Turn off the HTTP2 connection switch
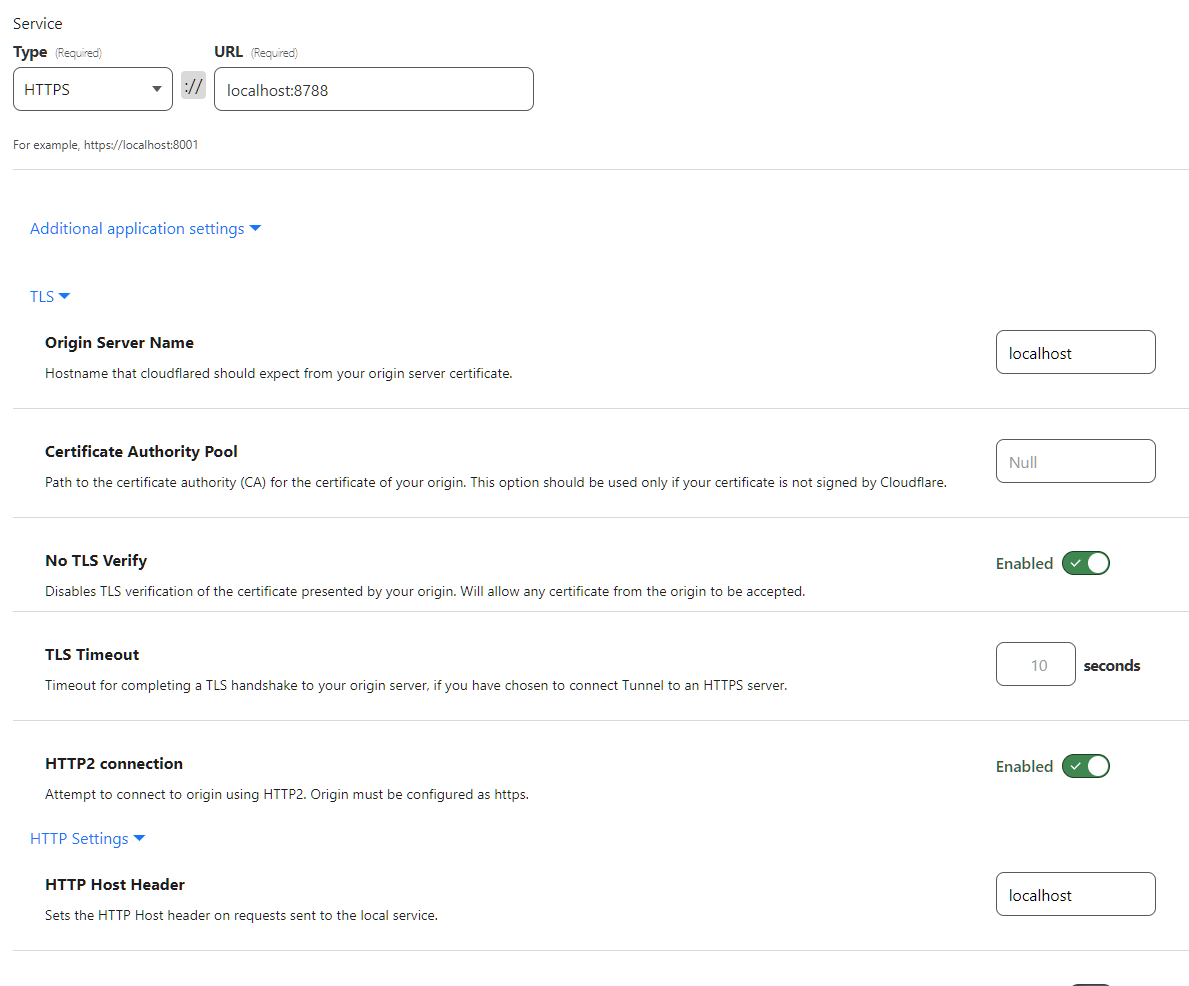Screen dimensions: 1189x986 tap(1086, 766)
